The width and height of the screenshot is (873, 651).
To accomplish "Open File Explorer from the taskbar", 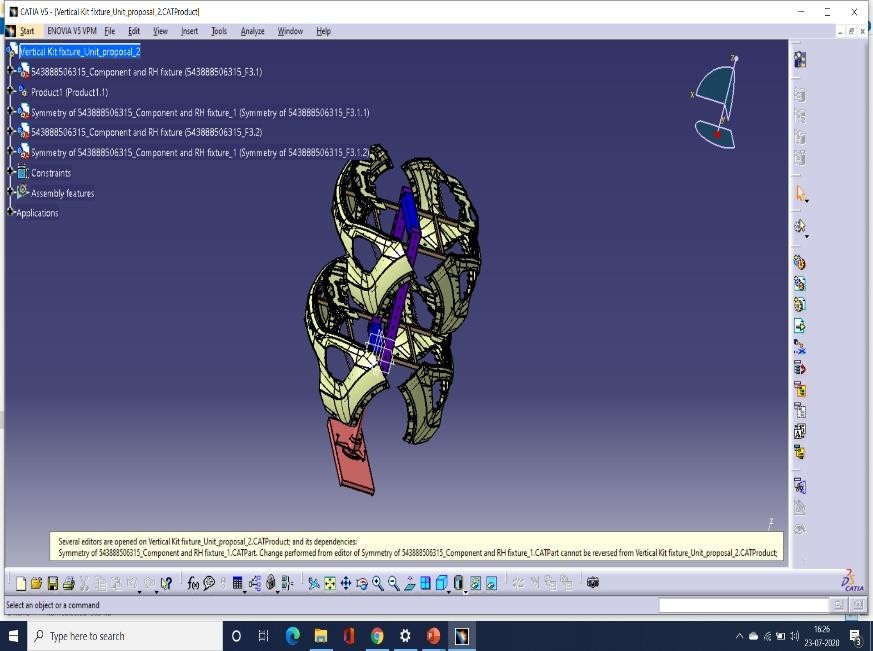I will click(321, 636).
